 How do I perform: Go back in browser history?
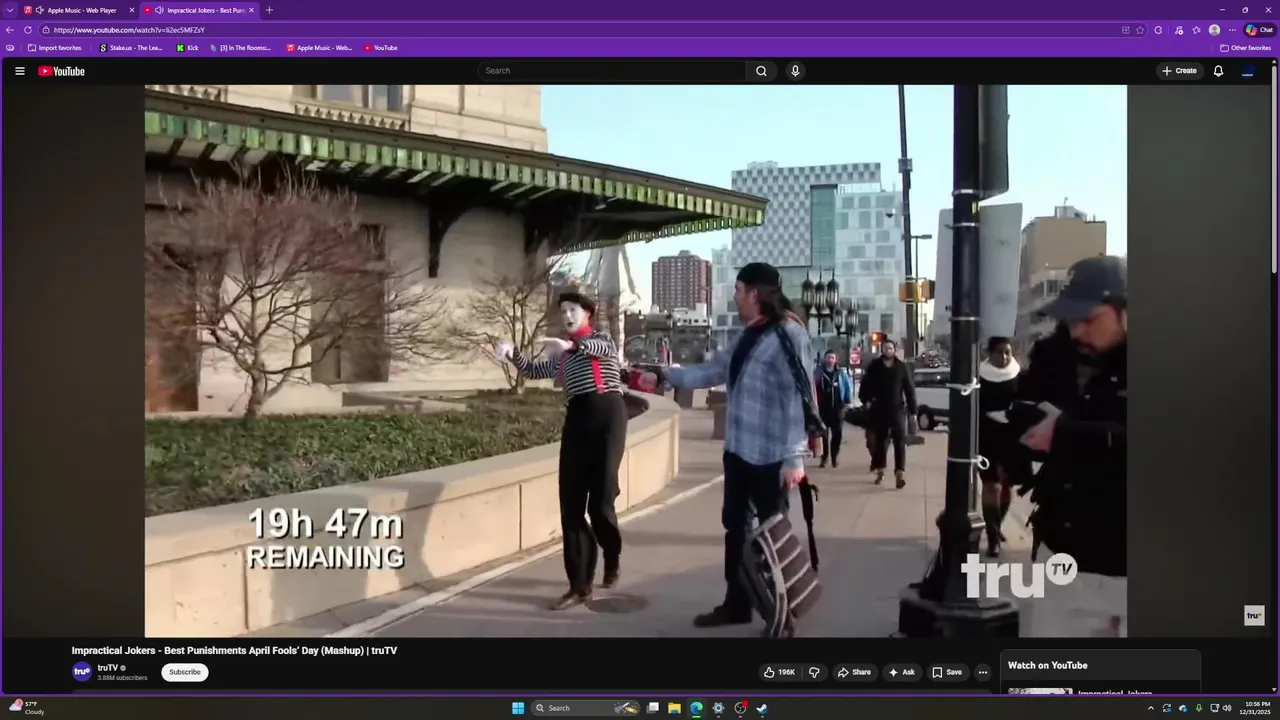click(10, 30)
